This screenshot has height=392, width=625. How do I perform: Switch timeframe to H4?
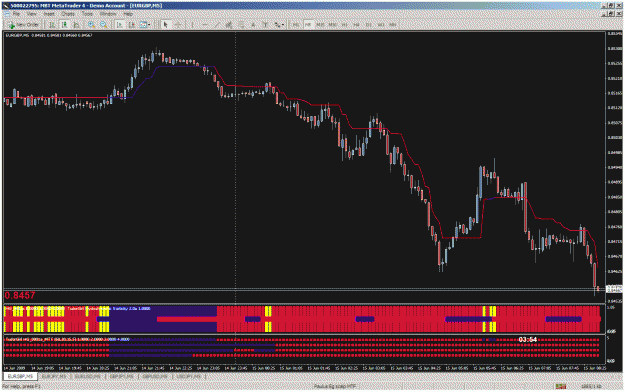tap(356, 25)
